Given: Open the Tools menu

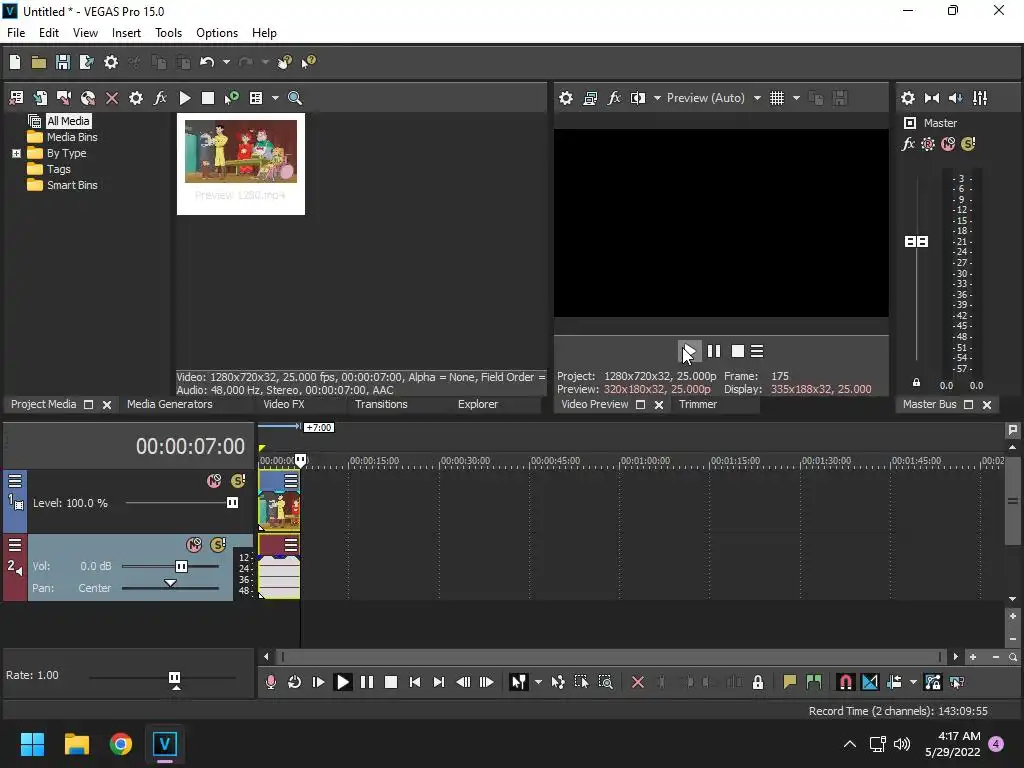Looking at the screenshot, I should [168, 33].
